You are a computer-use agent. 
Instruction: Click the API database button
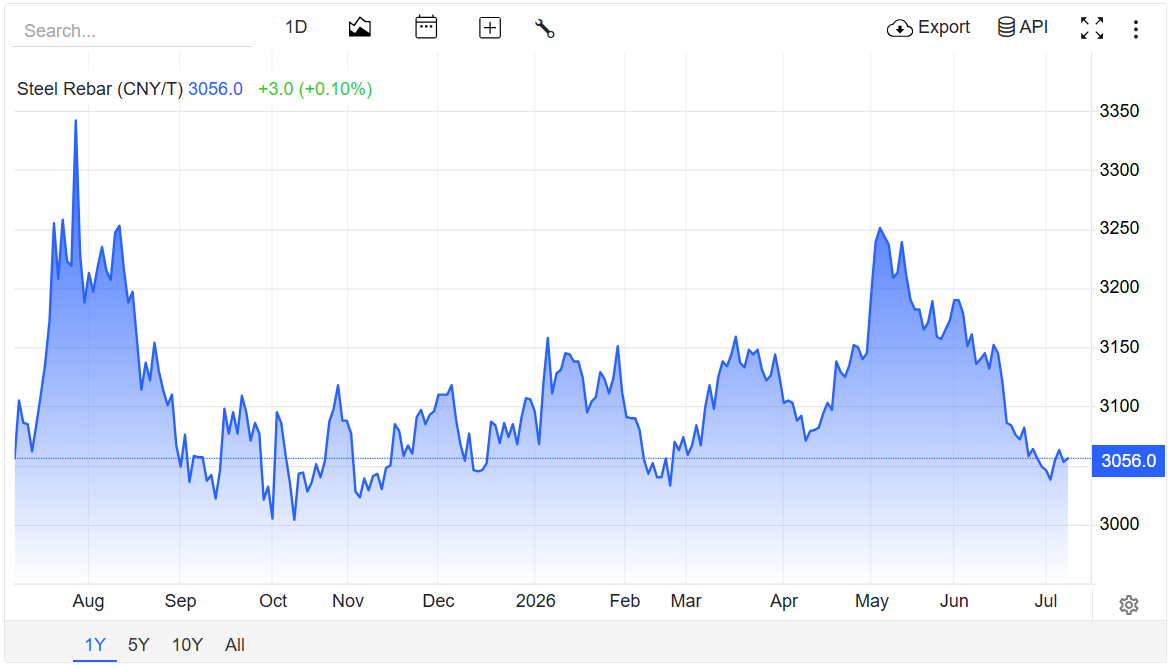pyautogui.click(x=1023, y=27)
